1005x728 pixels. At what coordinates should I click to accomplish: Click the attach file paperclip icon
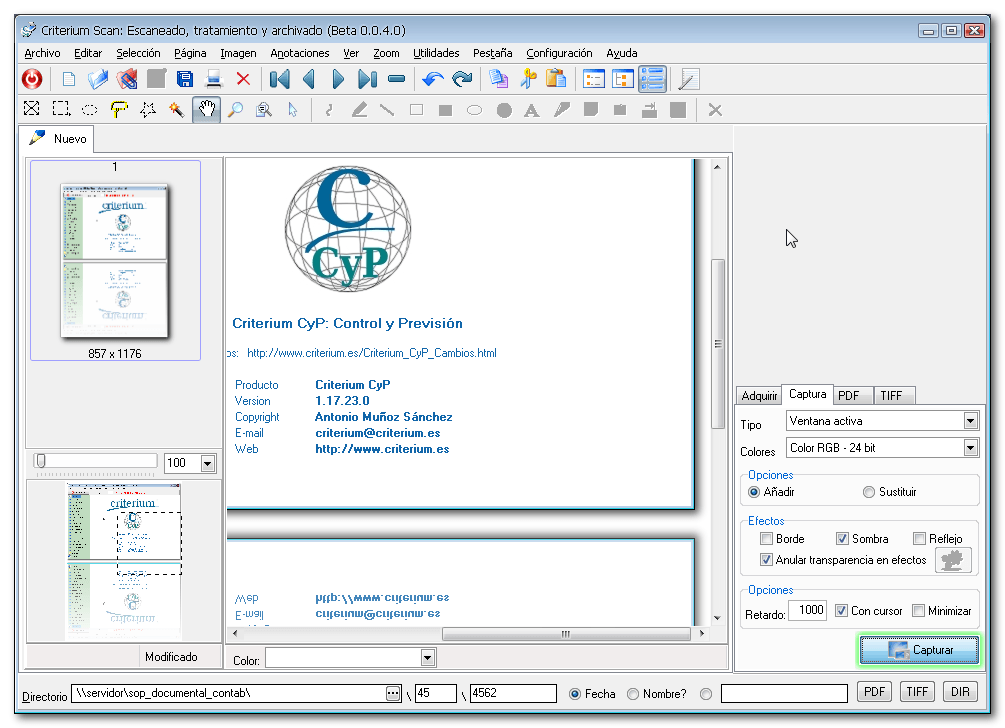[x=127, y=79]
